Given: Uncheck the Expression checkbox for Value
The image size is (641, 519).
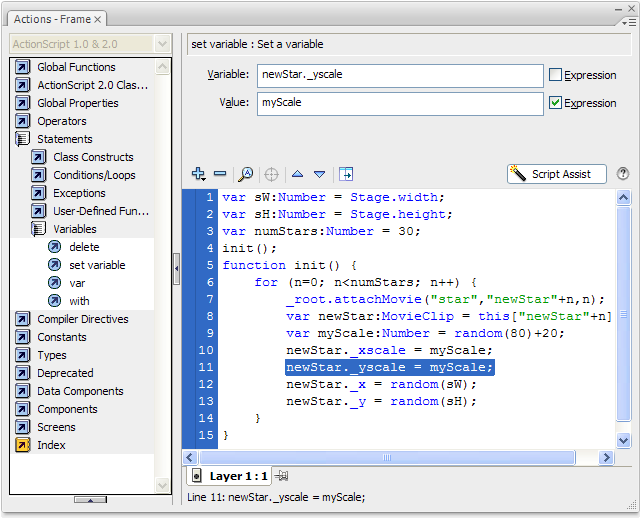Looking at the screenshot, I should 555,103.
